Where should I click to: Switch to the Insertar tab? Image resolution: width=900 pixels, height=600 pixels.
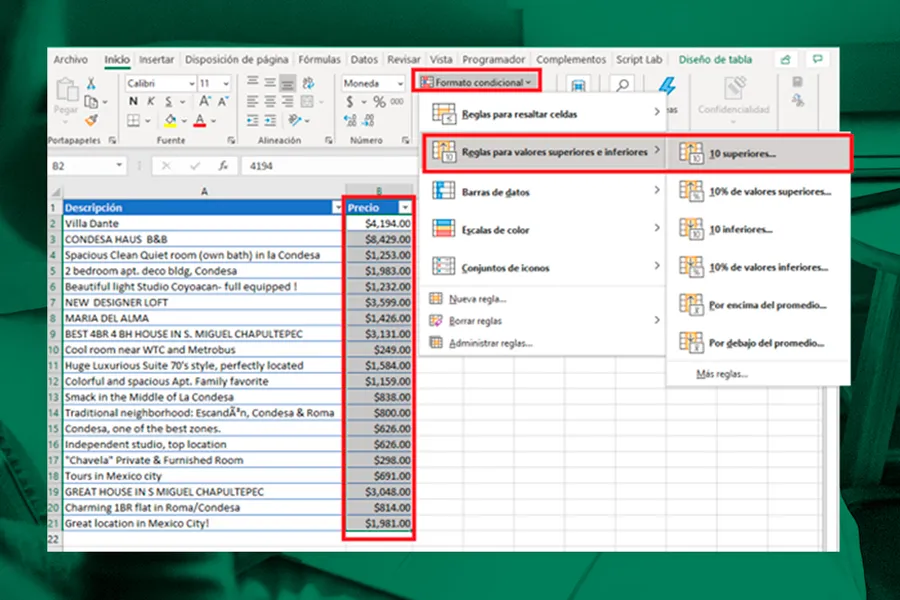(x=156, y=60)
